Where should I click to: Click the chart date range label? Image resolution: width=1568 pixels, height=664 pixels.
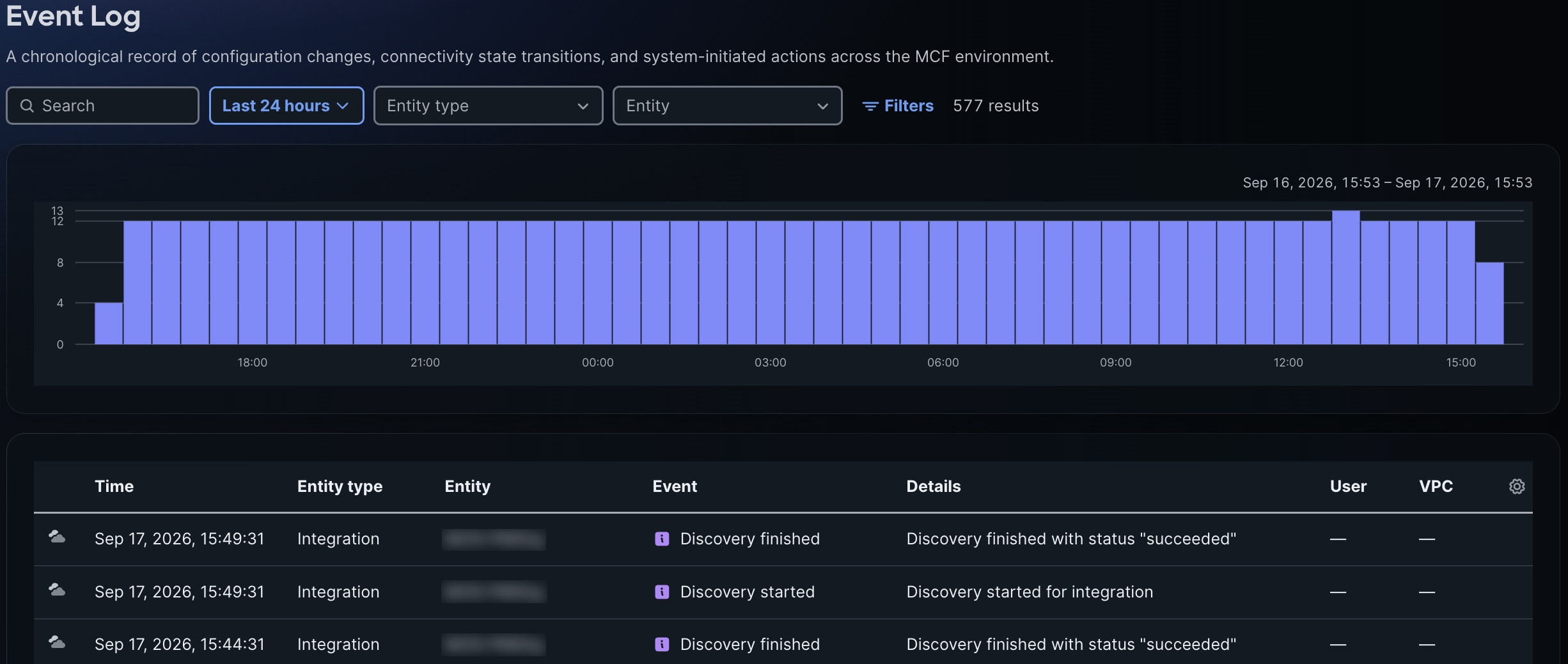[1387, 182]
